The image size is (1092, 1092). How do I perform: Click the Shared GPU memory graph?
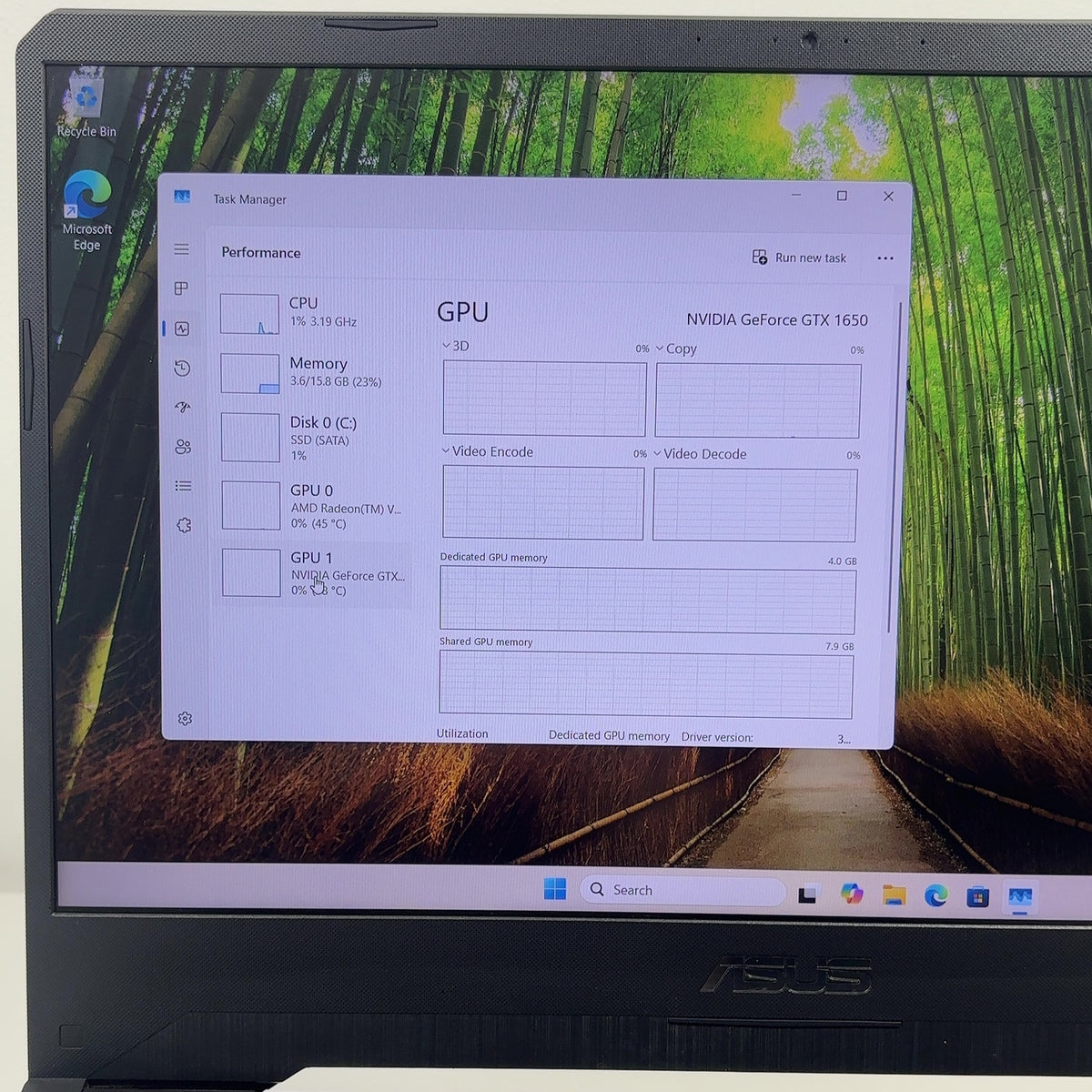click(646, 684)
